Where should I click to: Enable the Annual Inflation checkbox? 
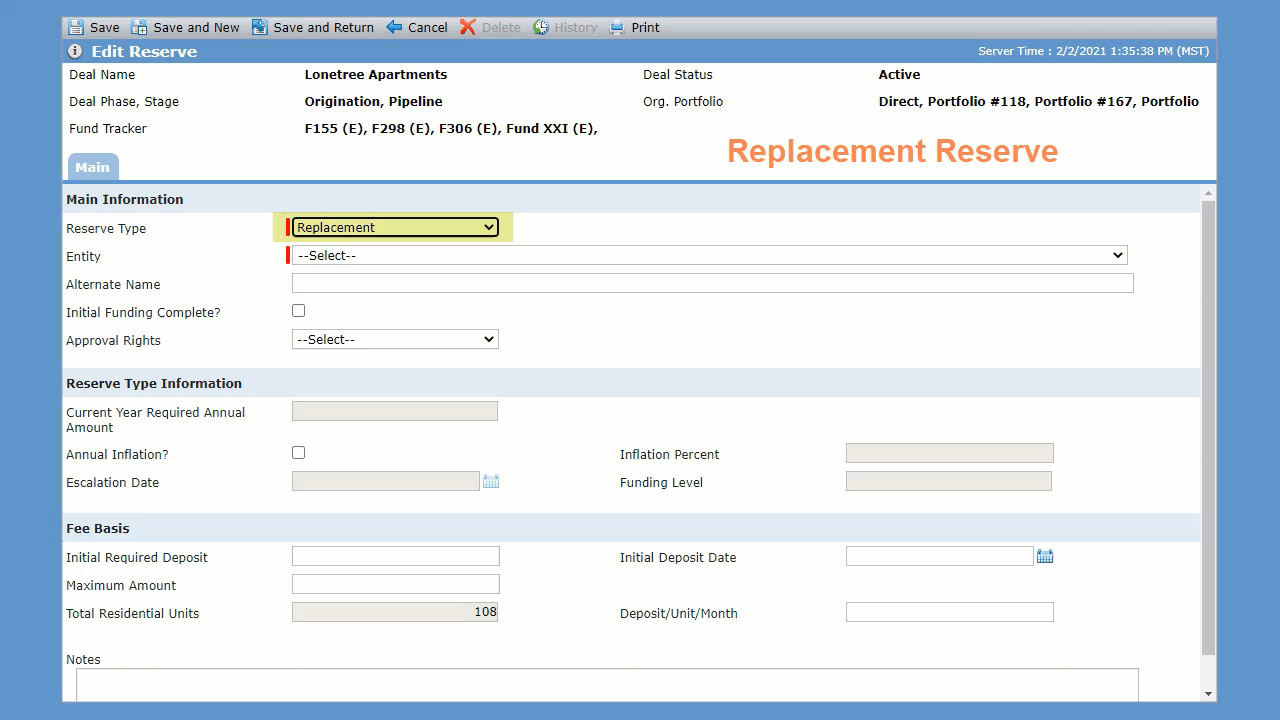pyautogui.click(x=298, y=453)
